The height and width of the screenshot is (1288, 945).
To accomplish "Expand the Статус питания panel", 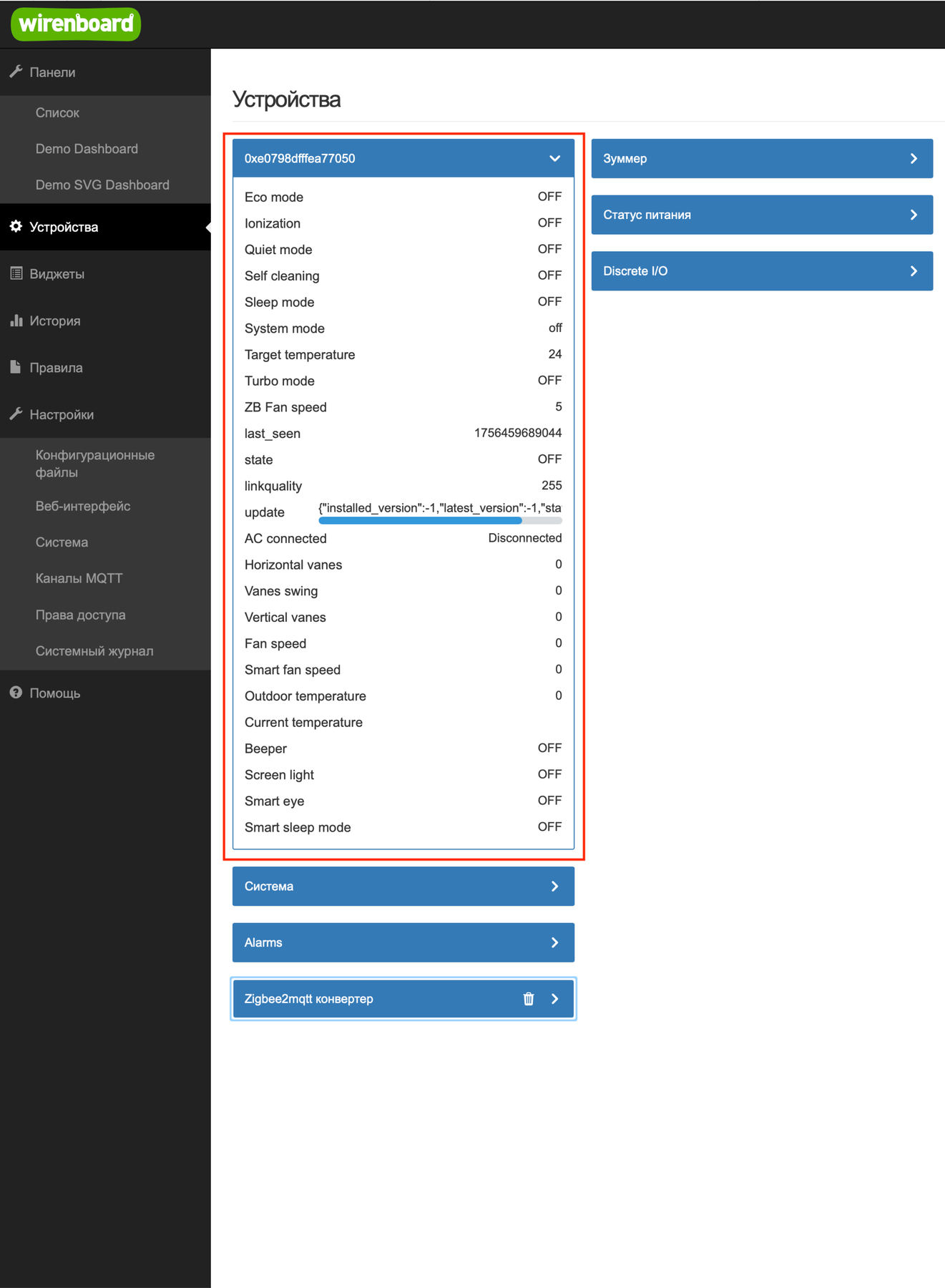I will coord(913,215).
